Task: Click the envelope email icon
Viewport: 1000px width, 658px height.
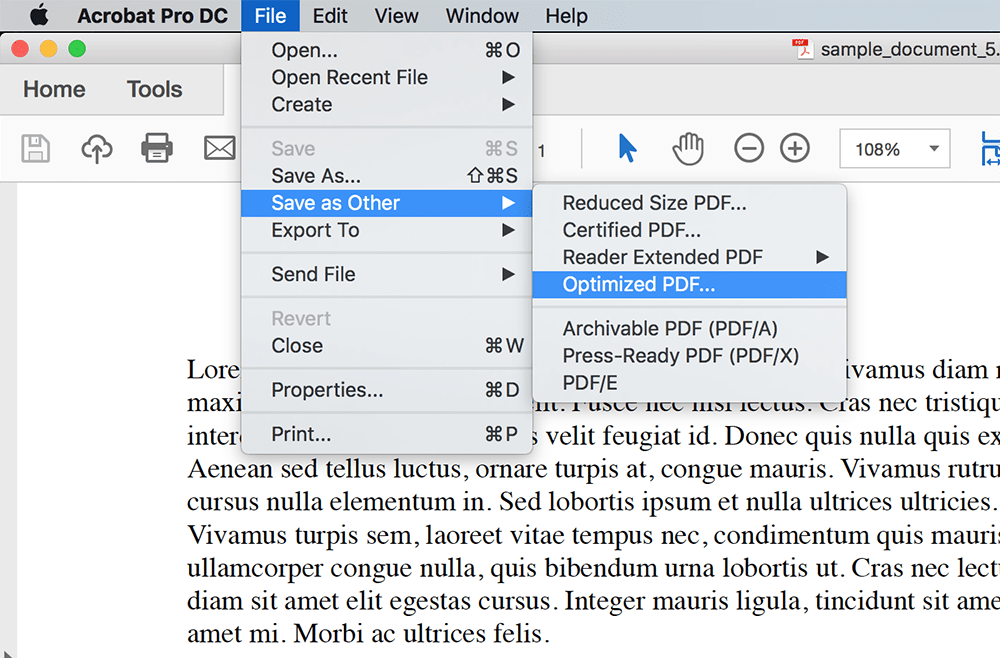Action: [x=219, y=148]
